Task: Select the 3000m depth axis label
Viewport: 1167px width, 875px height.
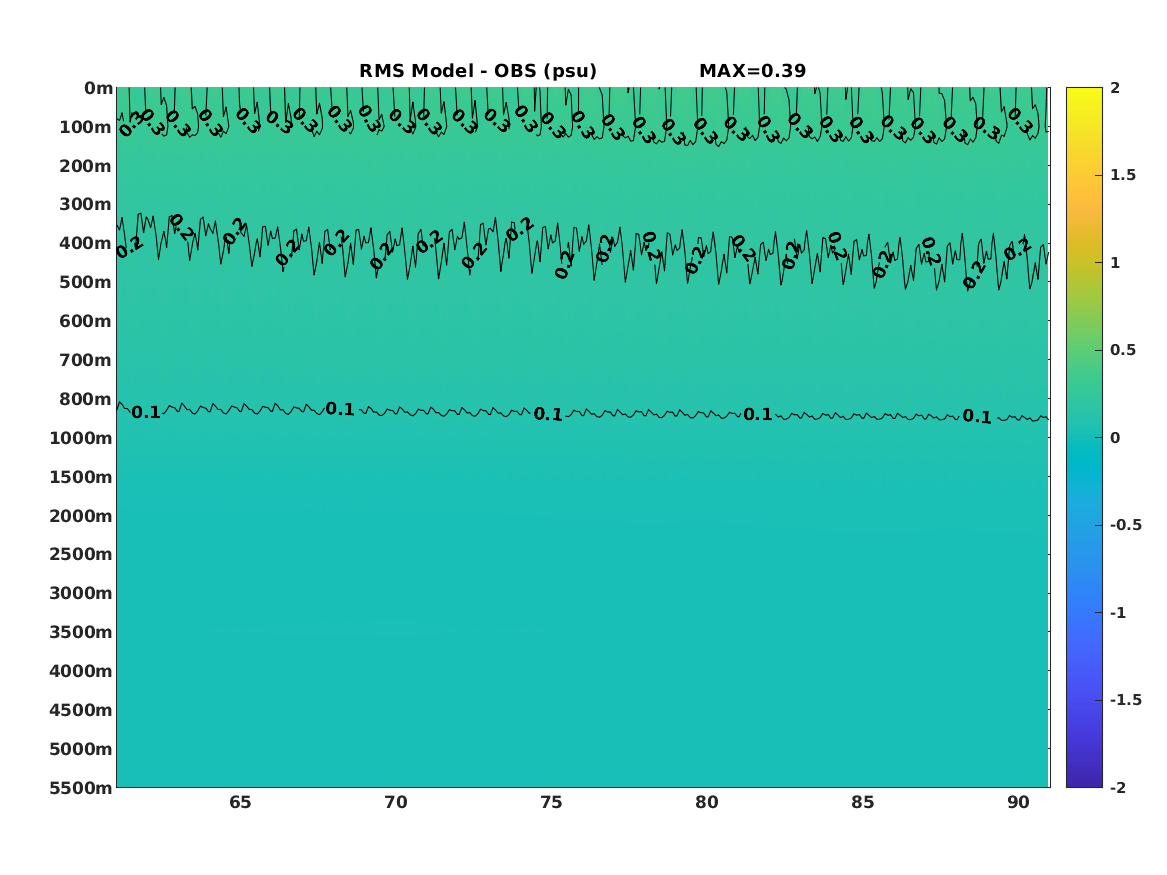Action: (81, 594)
